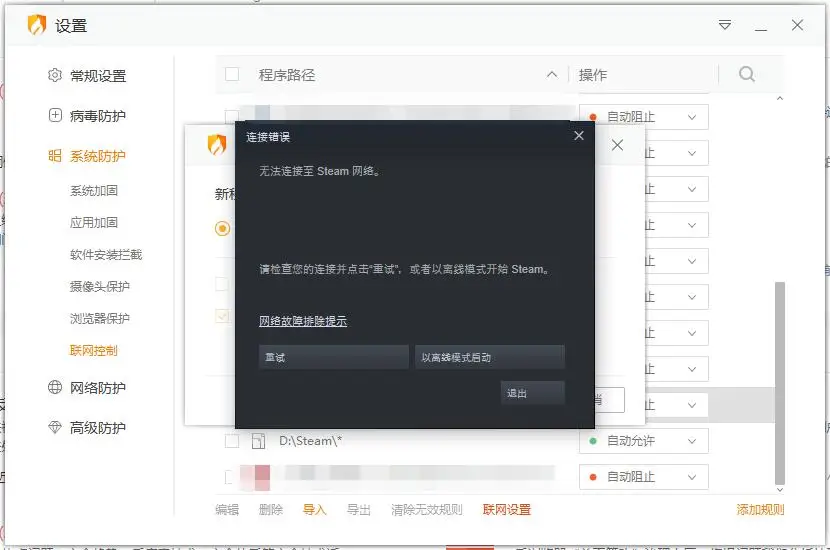Click the diamond icon beside 高级防护
Viewport: 830px width, 550px height.
55,427
